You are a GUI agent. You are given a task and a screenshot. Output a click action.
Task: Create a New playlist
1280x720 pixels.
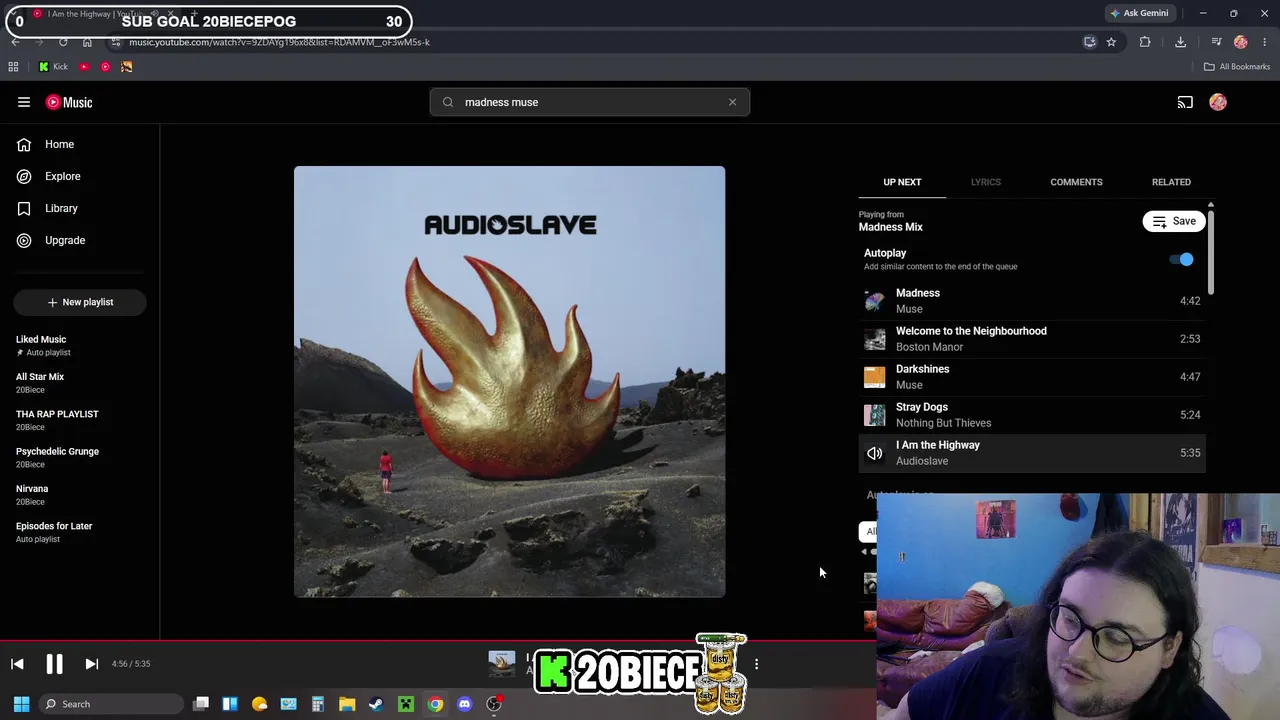click(x=80, y=302)
